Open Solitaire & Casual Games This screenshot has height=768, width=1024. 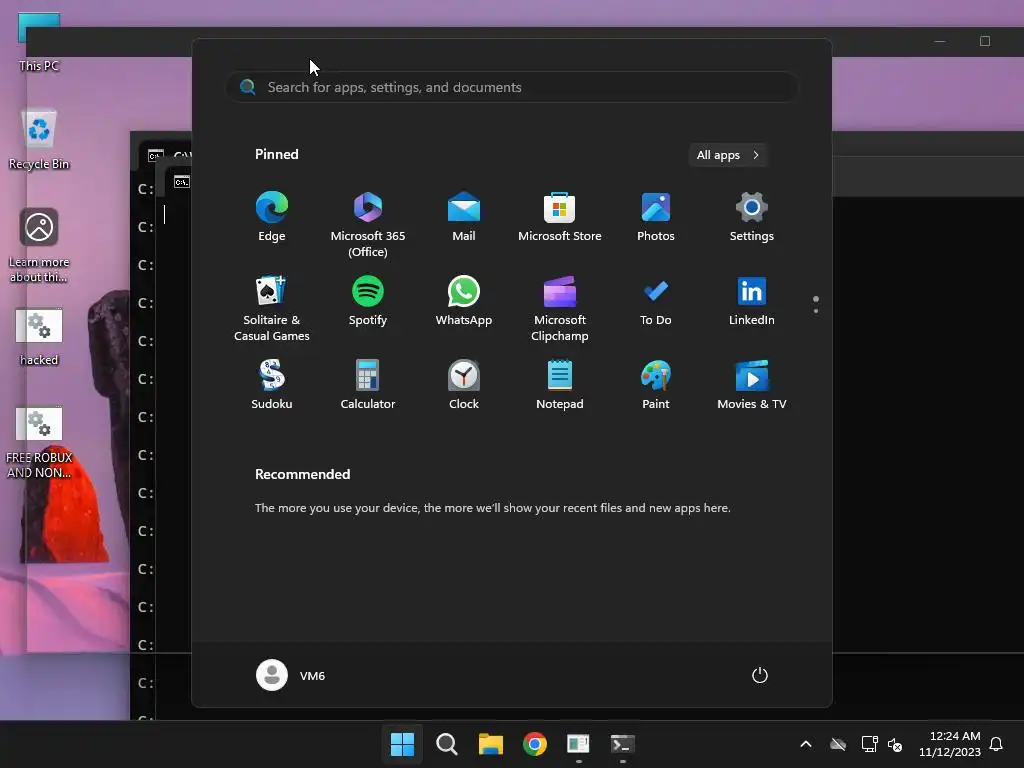(x=272, y=309)
